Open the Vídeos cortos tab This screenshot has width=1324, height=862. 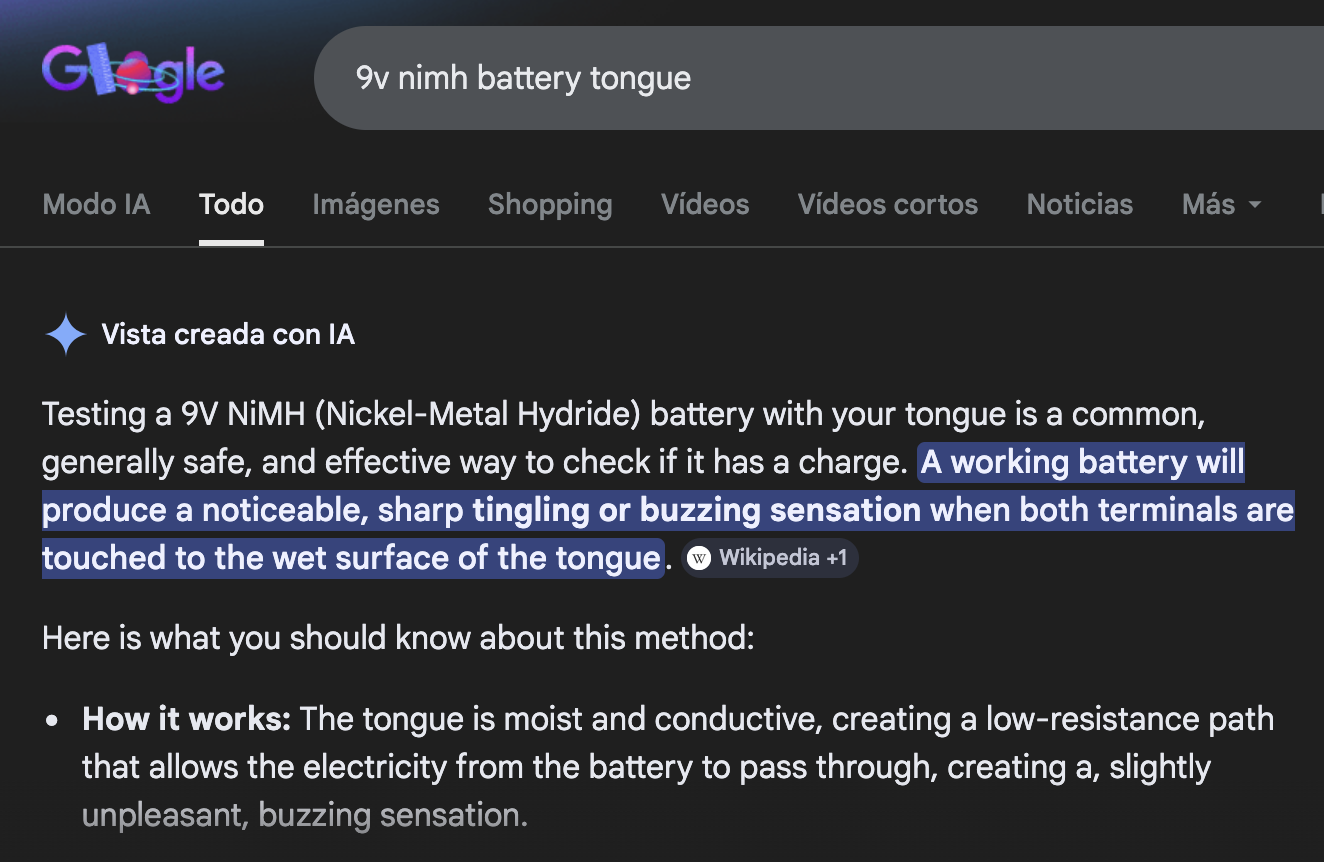[x=887, y=204]
